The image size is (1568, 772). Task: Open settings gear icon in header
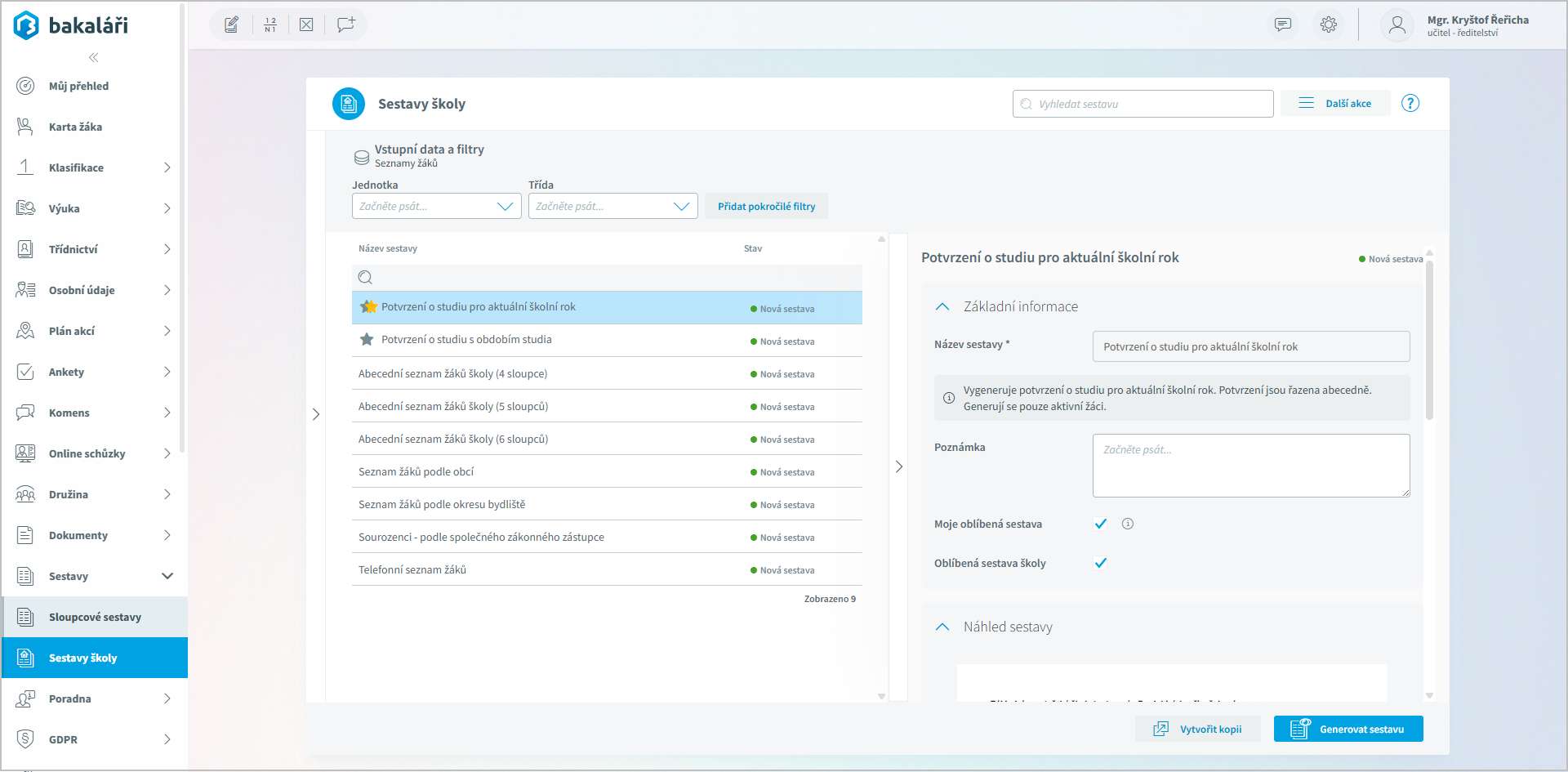point(1329,25)
